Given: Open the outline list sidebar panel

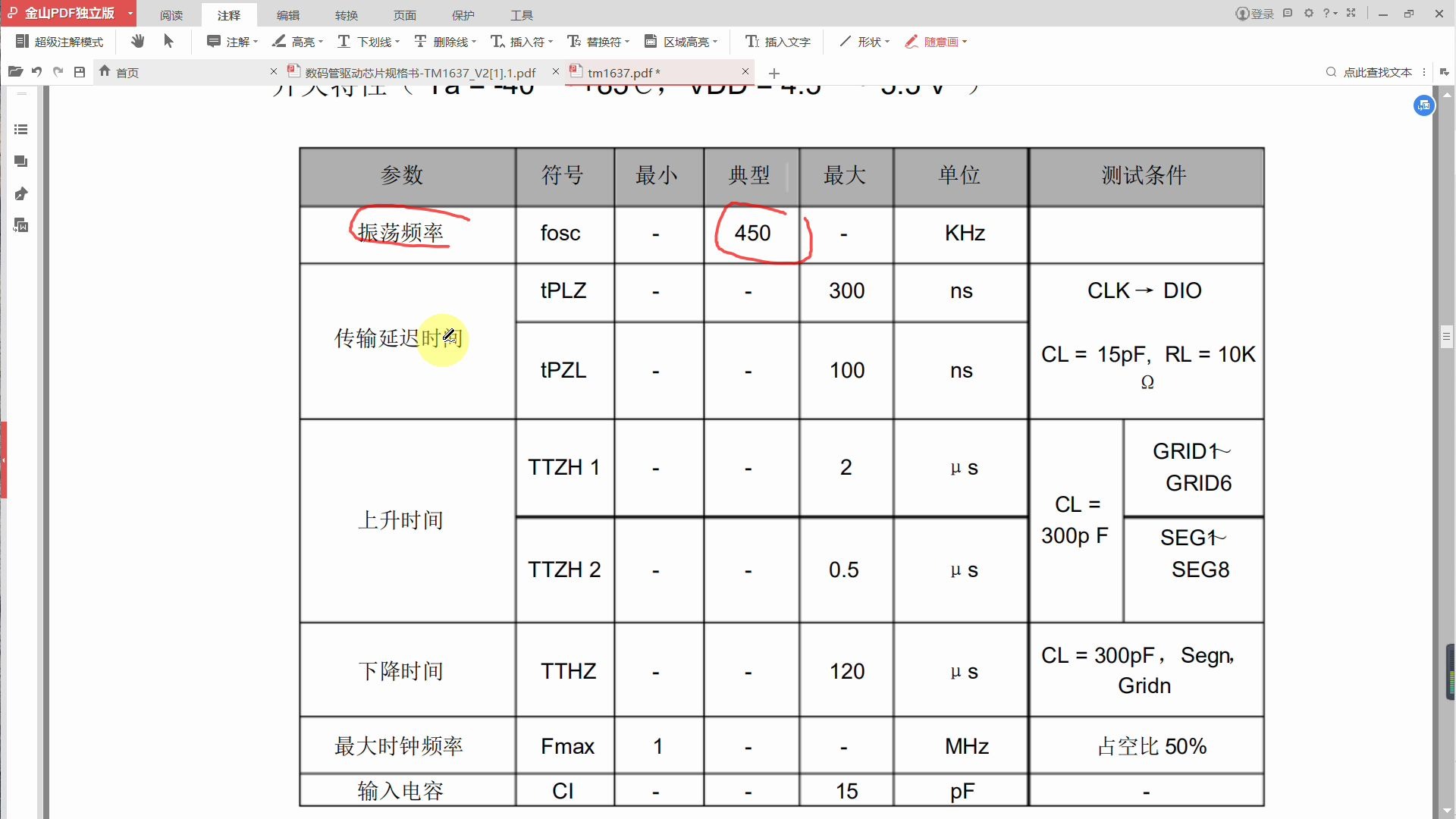Looking at the screenshot, I should pyautogui.click(x=21, y=130).
